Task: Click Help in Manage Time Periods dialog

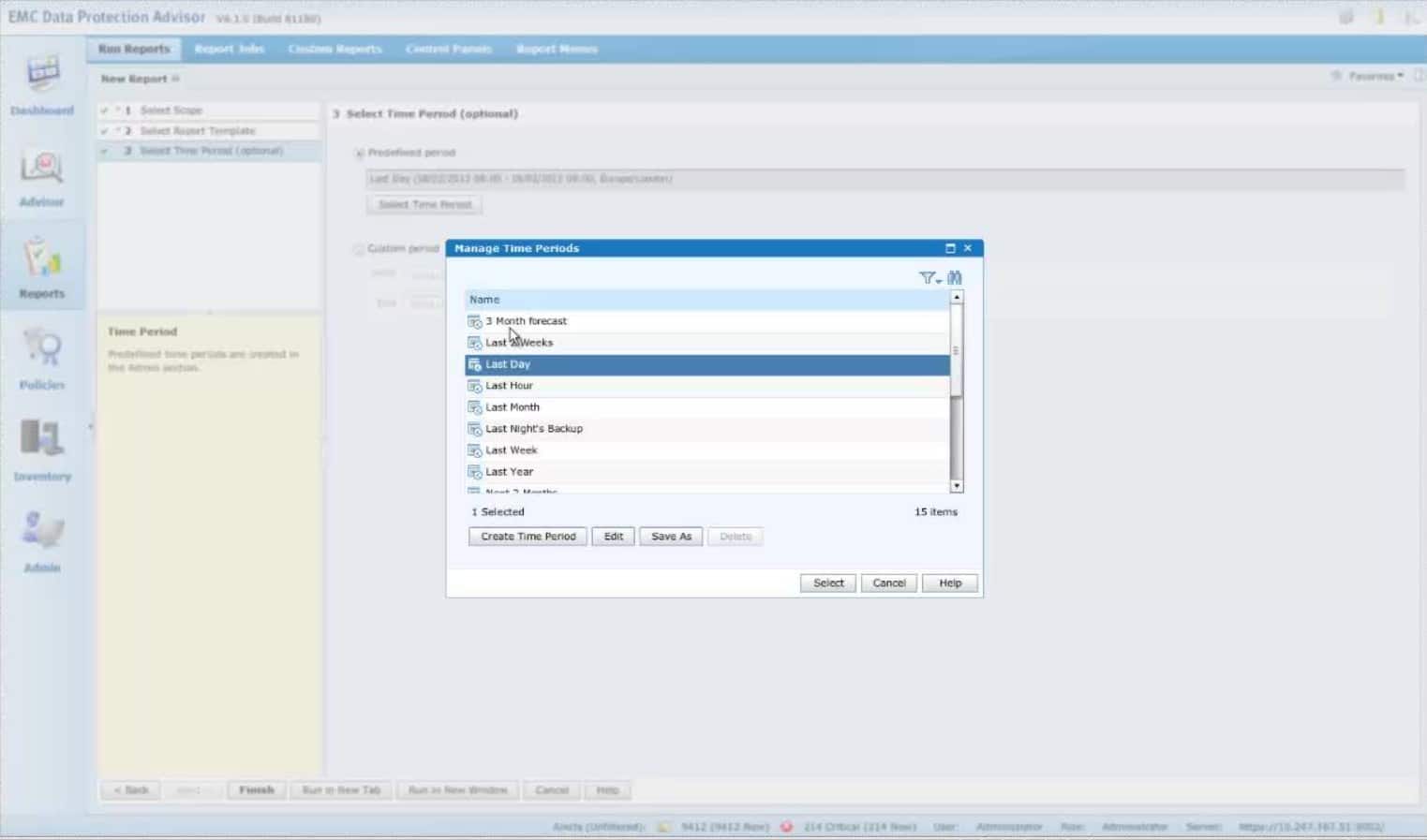Action: point(950,583)
